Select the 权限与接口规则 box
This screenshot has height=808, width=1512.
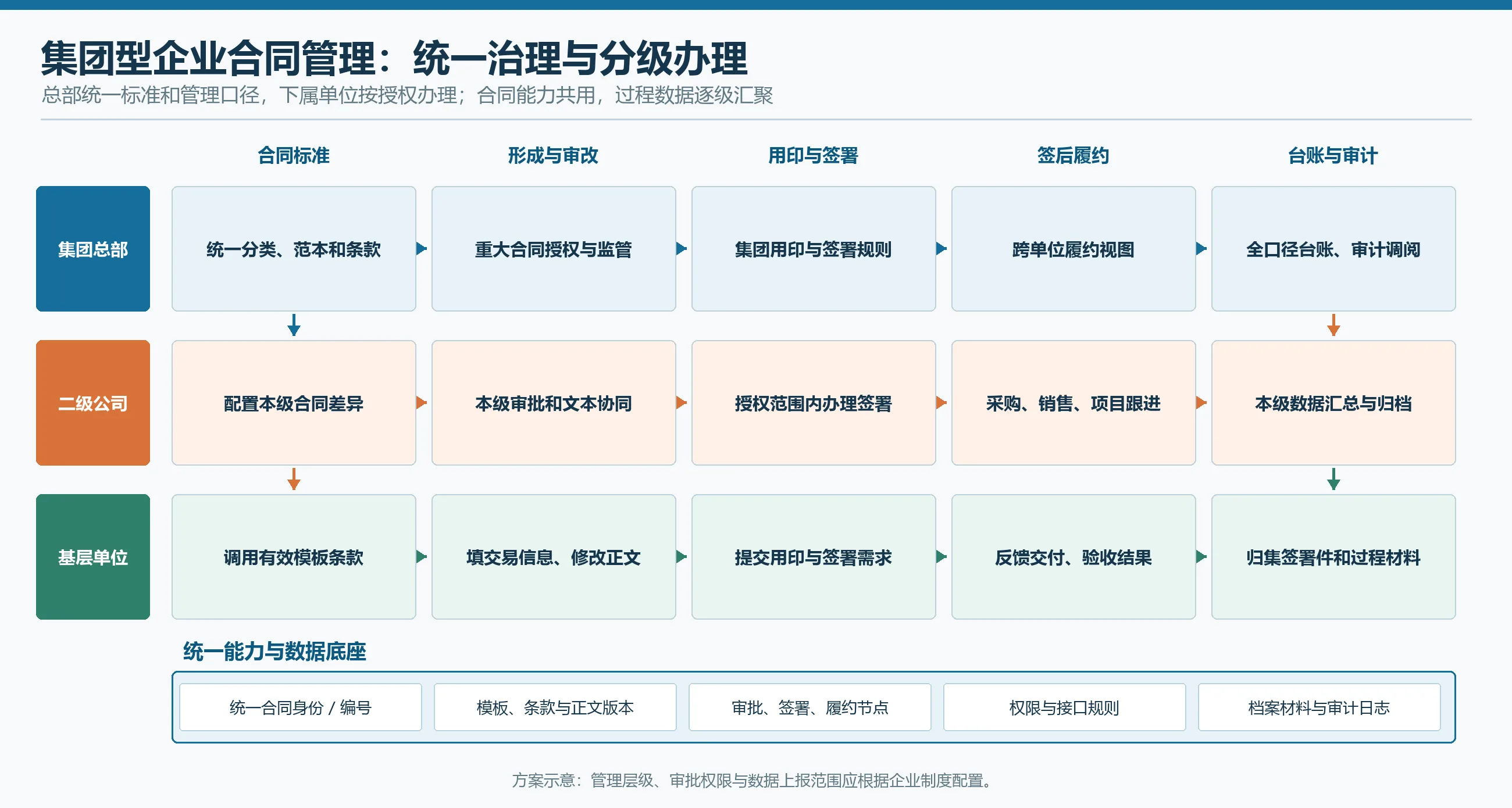[x=1065, y=707]
